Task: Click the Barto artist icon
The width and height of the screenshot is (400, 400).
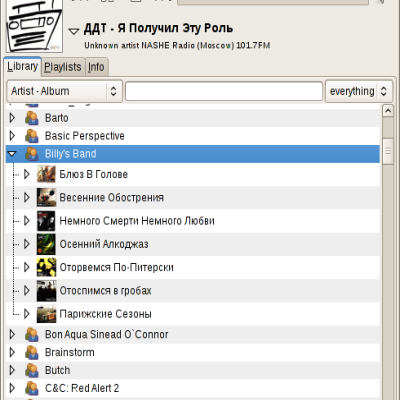Action: point(32,118)
